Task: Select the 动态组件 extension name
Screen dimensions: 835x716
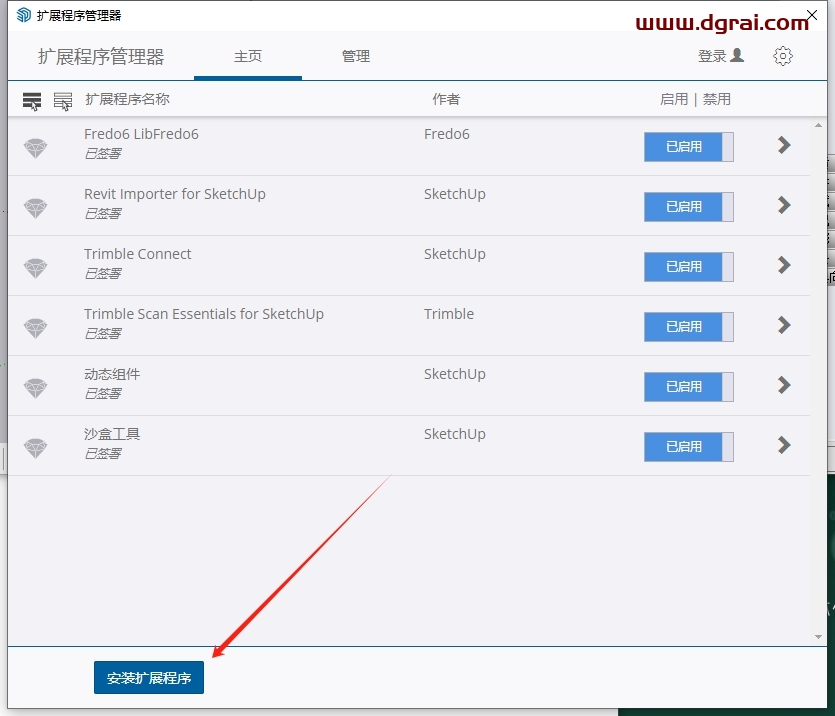Action: click(112, 374)
